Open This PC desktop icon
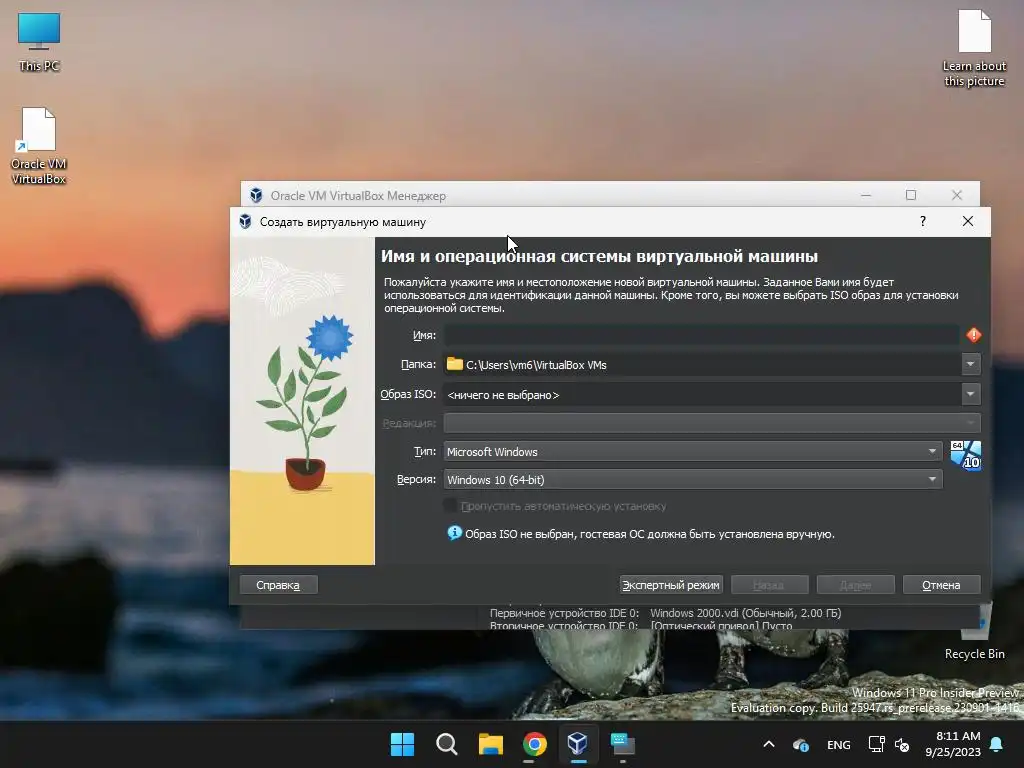 [39, 42]
